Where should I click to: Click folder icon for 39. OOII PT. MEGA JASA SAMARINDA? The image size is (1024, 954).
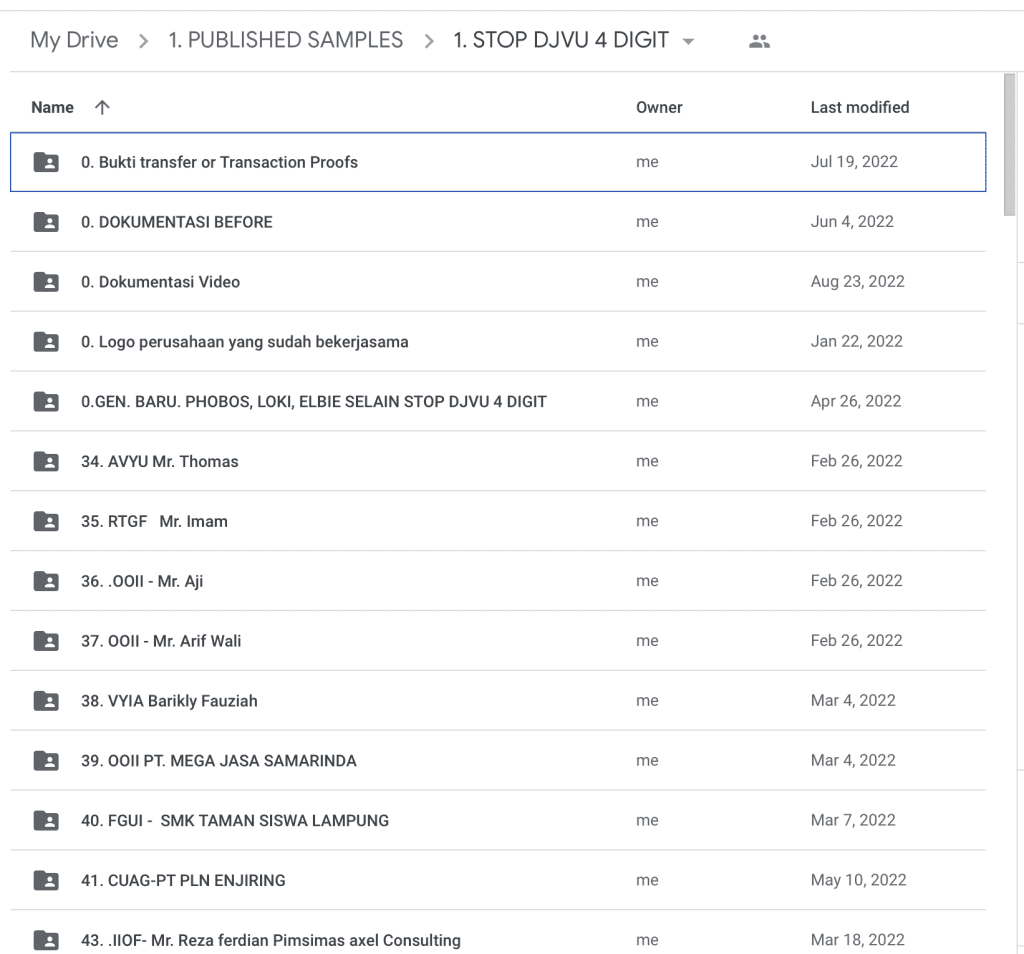coord(46,761)
